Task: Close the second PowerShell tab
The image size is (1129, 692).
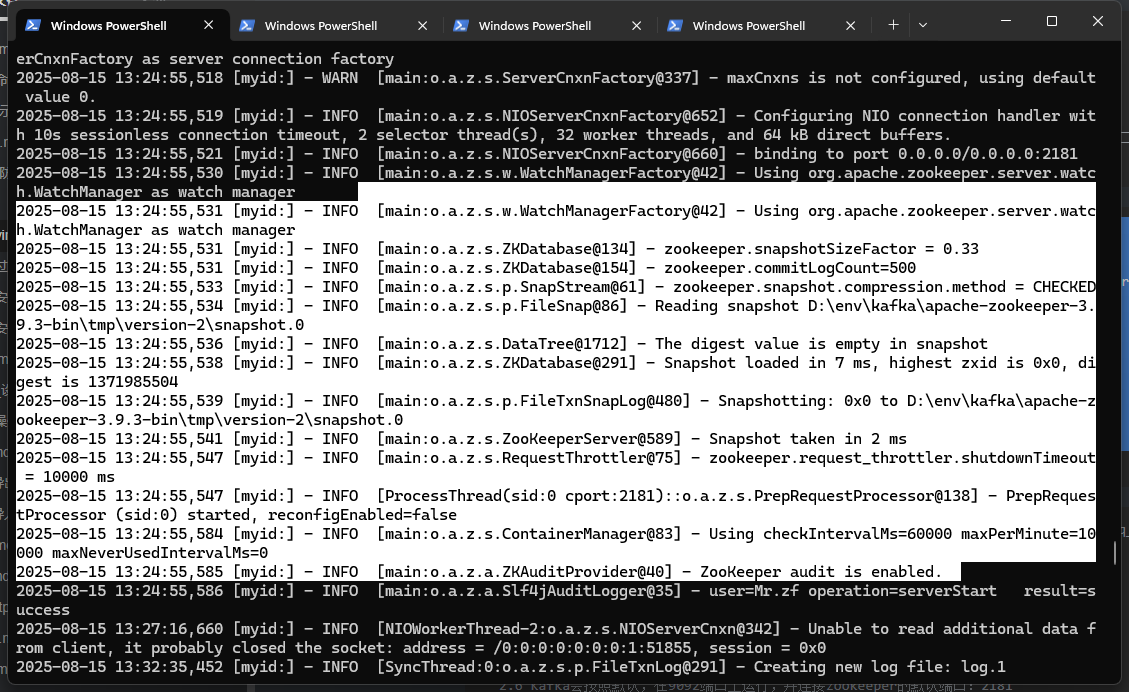Action: pyautogui.click(x=423, y=26)
